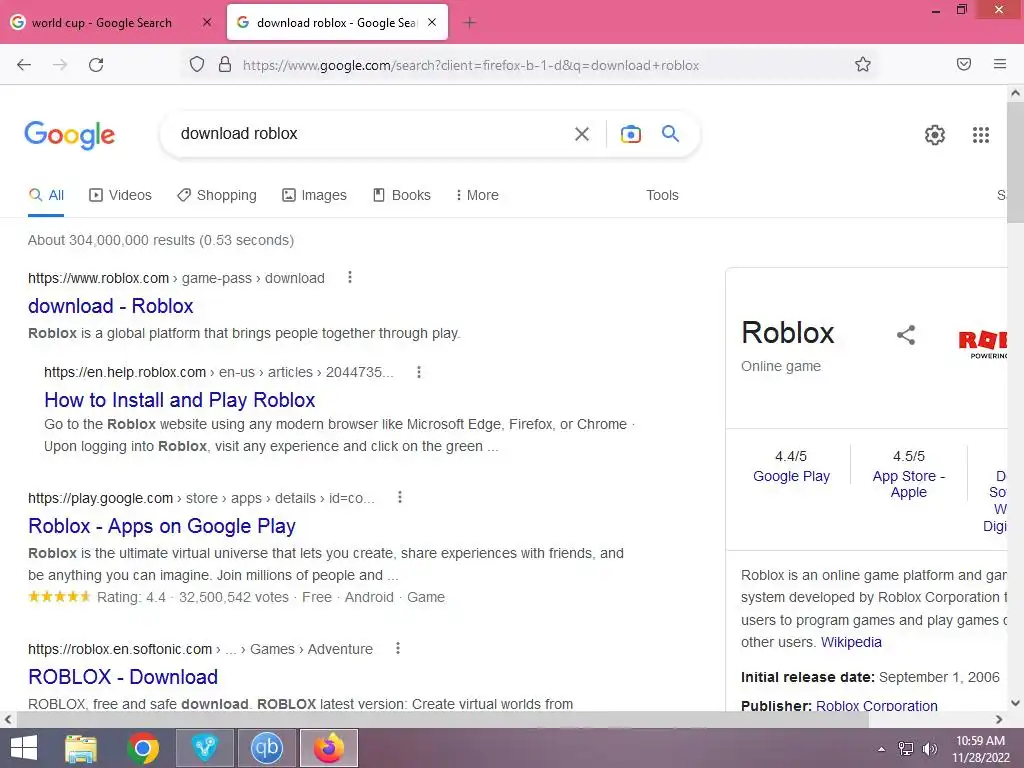Select Firefox in the taskbar
The height and width of the screenshot is (768, 1024).
pos(328,748)
